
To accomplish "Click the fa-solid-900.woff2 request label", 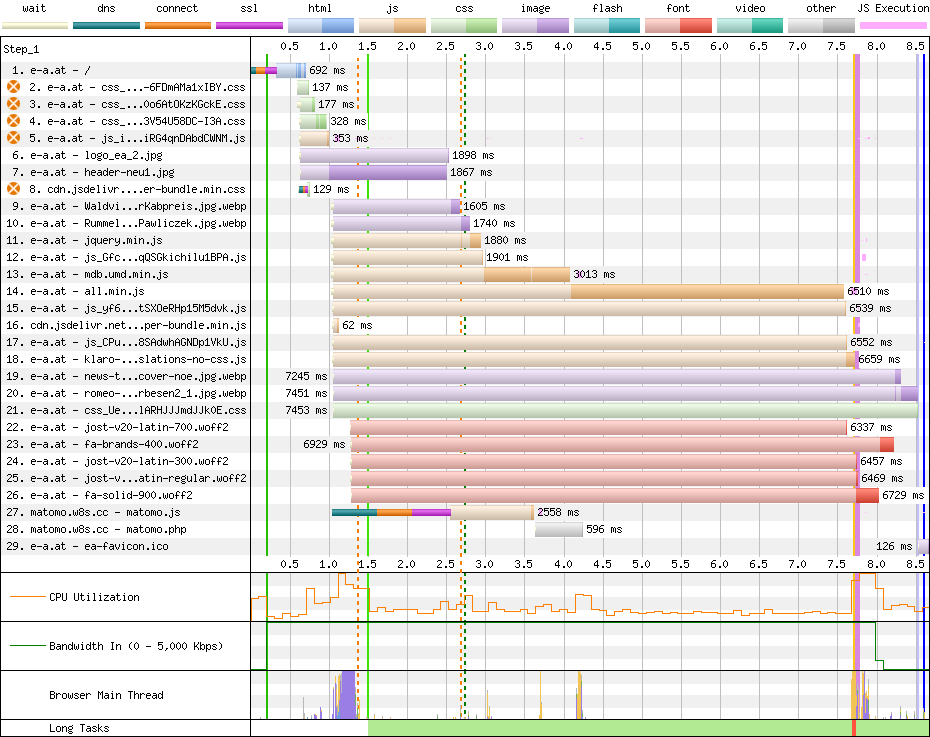I will click(x=99, y=495).
